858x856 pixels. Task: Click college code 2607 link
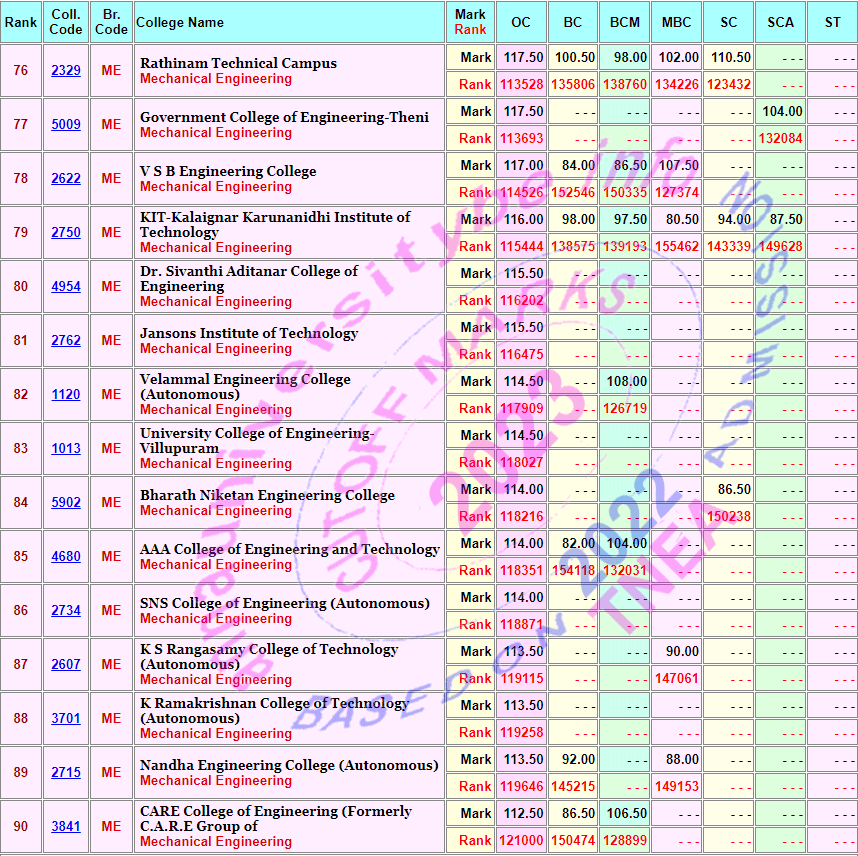(x=66, y=665)
